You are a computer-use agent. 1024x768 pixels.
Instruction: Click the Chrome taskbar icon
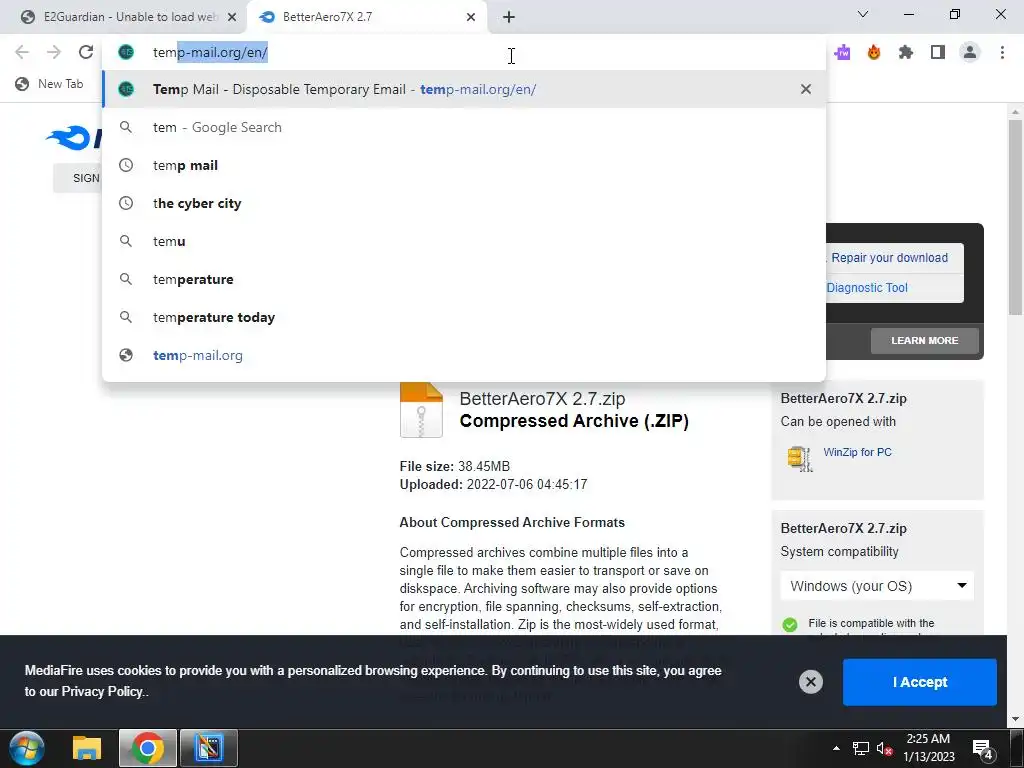click(148, 748)
